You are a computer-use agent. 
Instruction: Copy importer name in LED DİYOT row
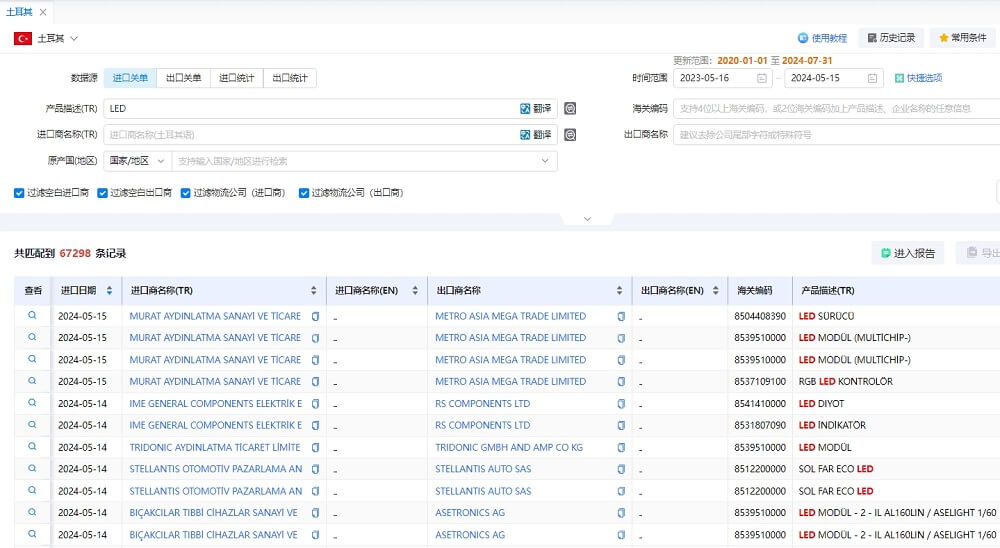point(315,404)
